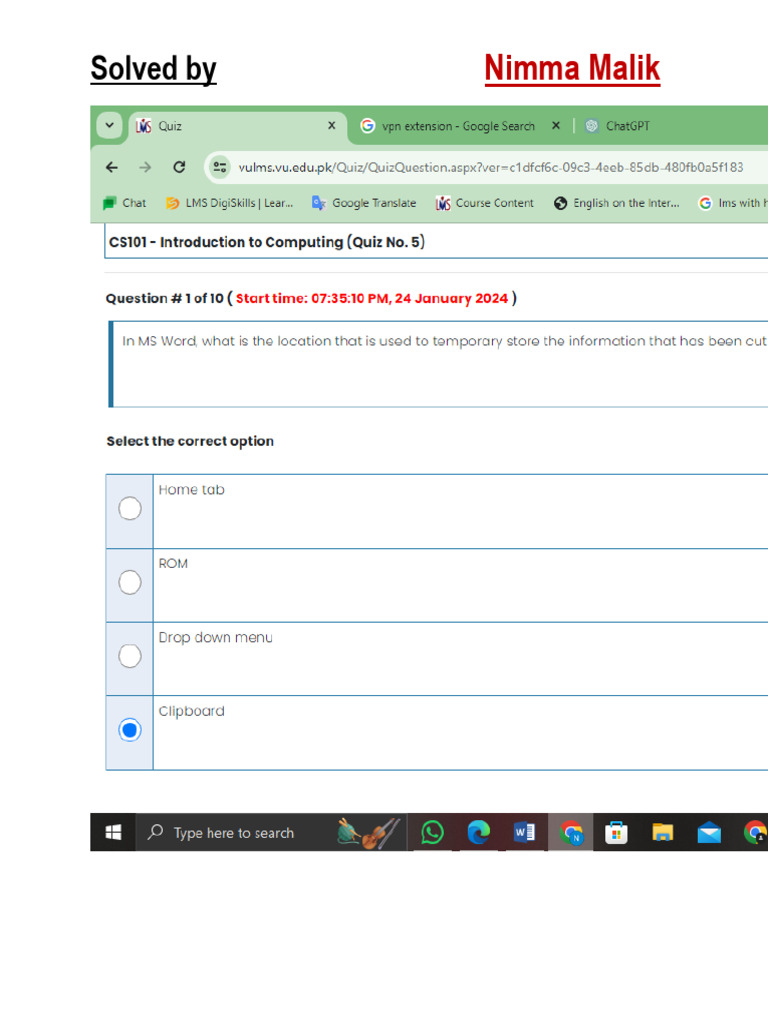The height and width of the screenshot is (1024, 768).
Task: Open WhatsApp from the taskbar
Action: pos(432,833)
